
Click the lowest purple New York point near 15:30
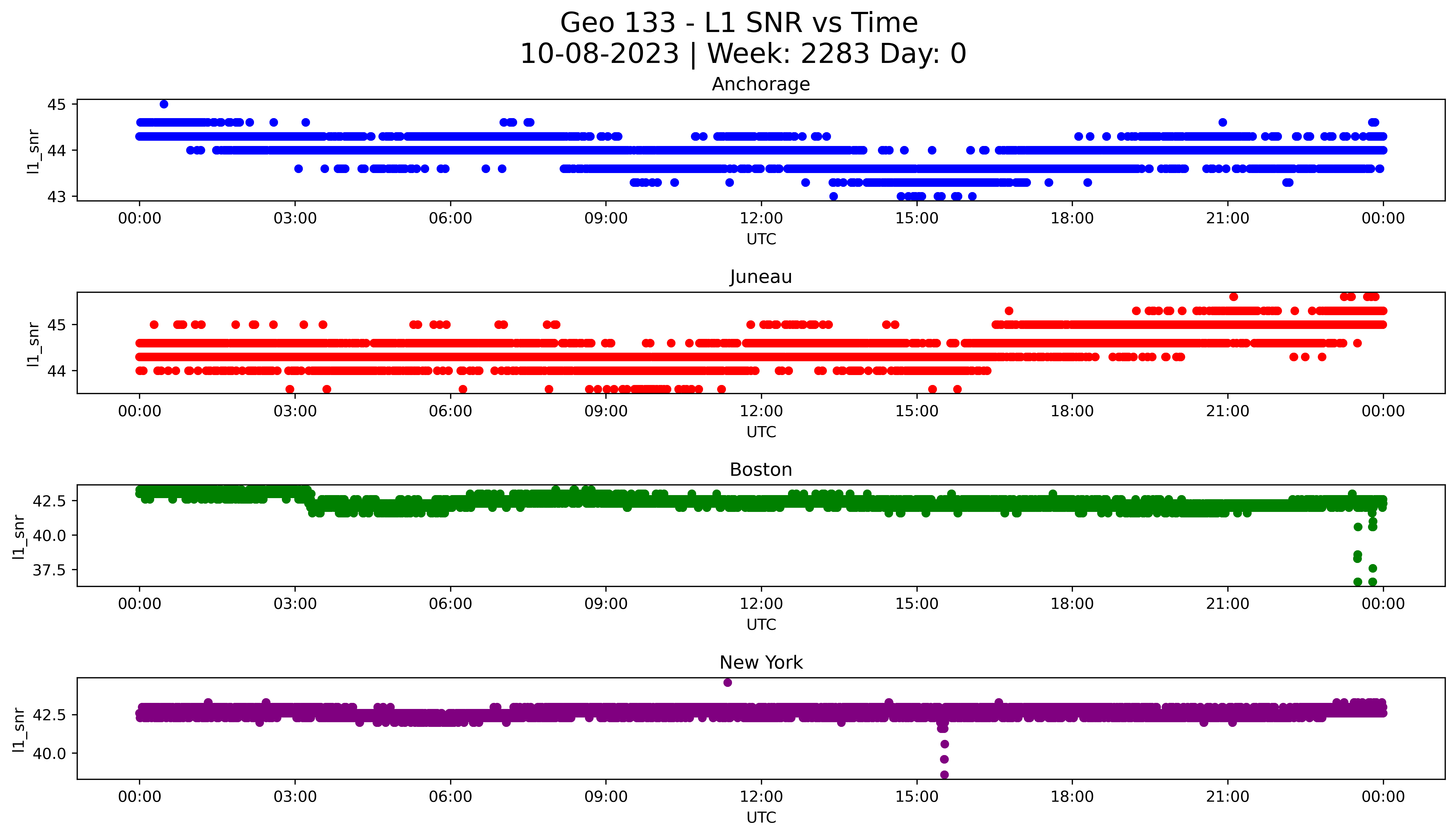[x=944, y=775]
